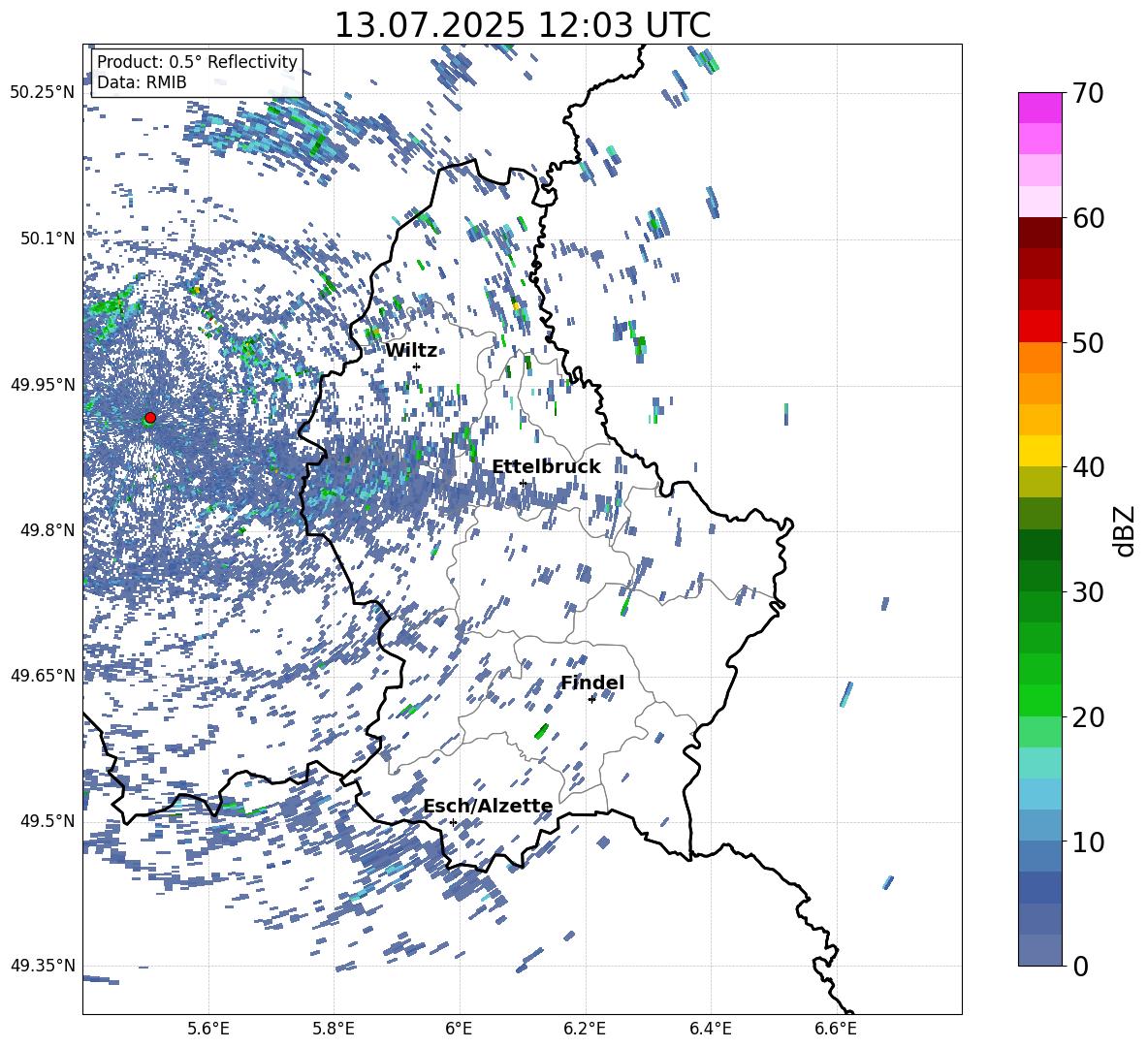Click the magenta top colorbar segment
Screen dimensions: 1148x1048
[x=1039, y=109]
